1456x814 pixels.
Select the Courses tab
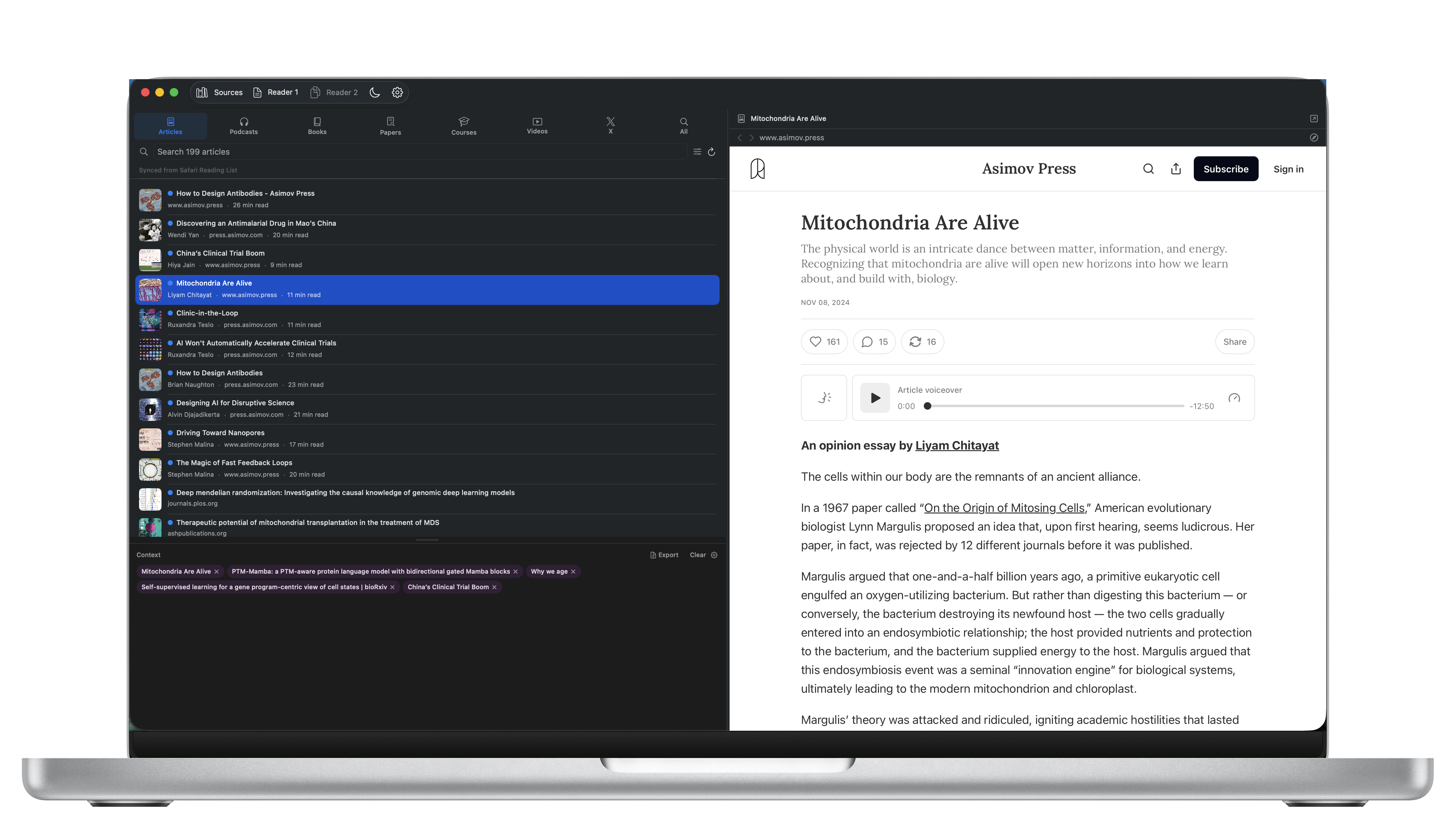pos(464,126)
